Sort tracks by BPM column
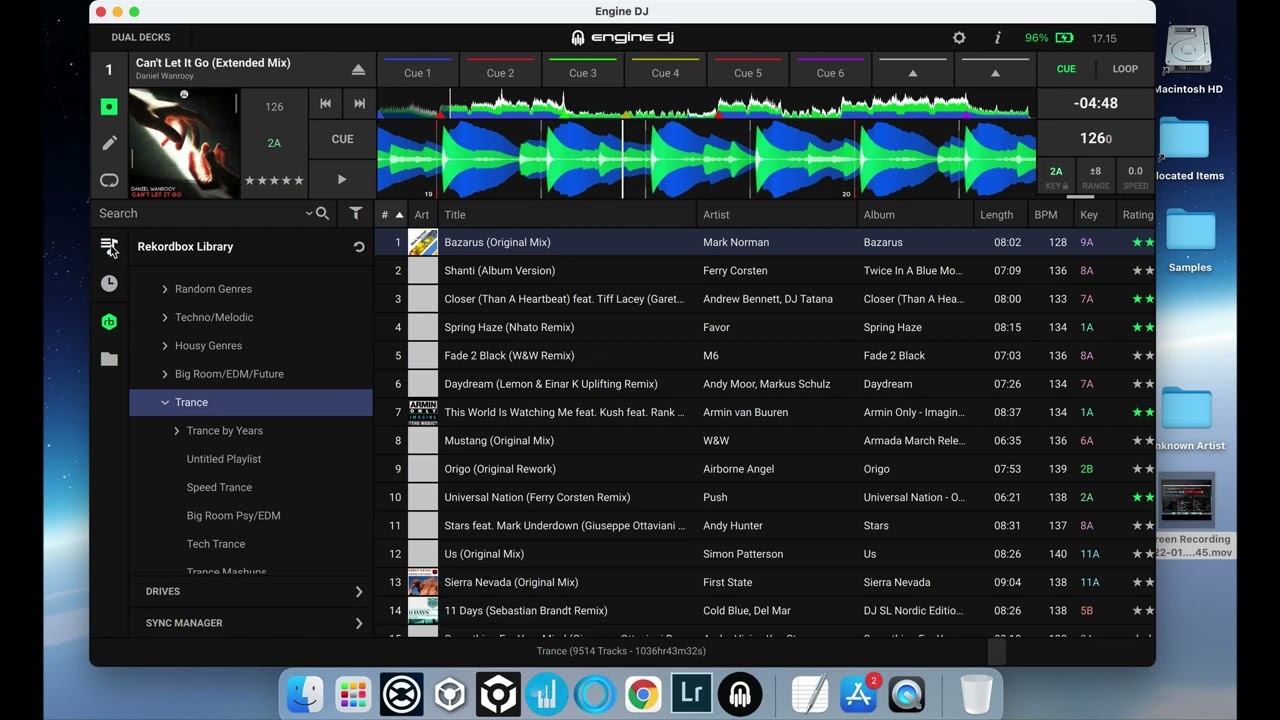The image size is (1280, 720). click(1046, 215)
